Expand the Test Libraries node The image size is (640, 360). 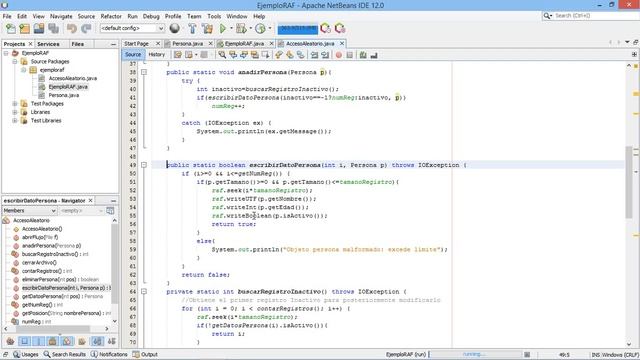pyautogui.click(x=15, y=121)
